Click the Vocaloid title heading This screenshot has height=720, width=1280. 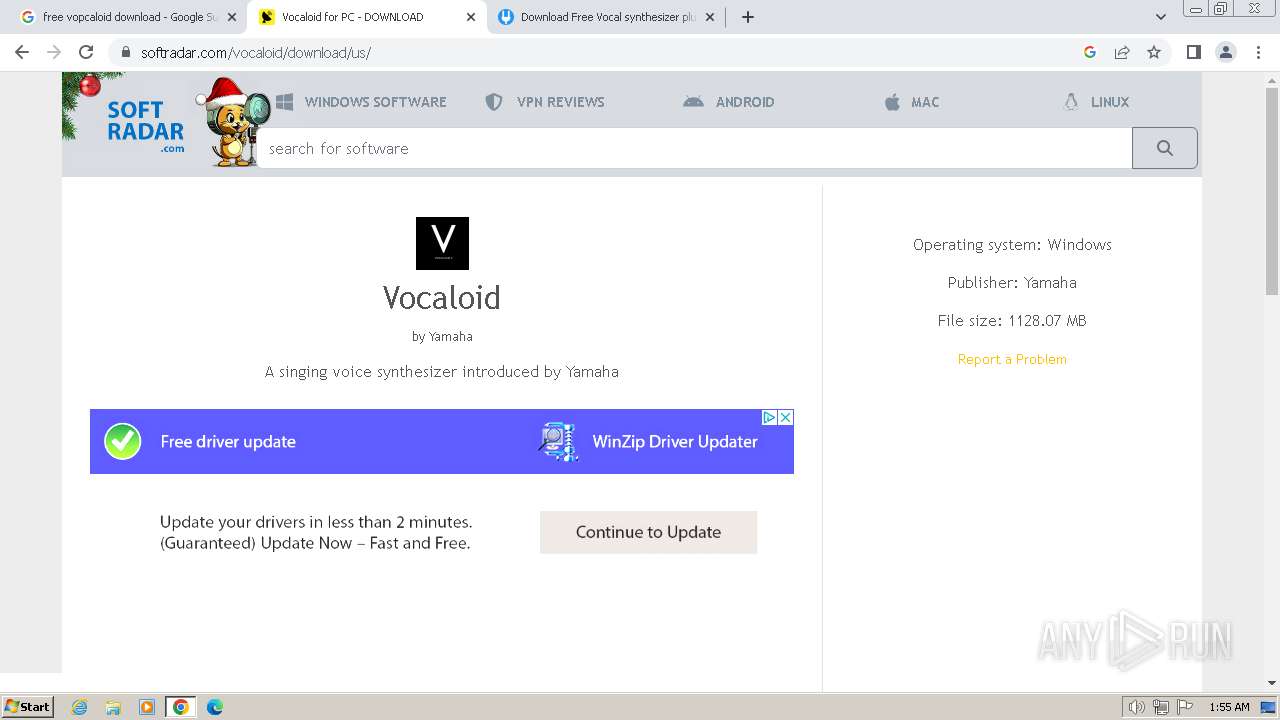(x=442, y=297)
